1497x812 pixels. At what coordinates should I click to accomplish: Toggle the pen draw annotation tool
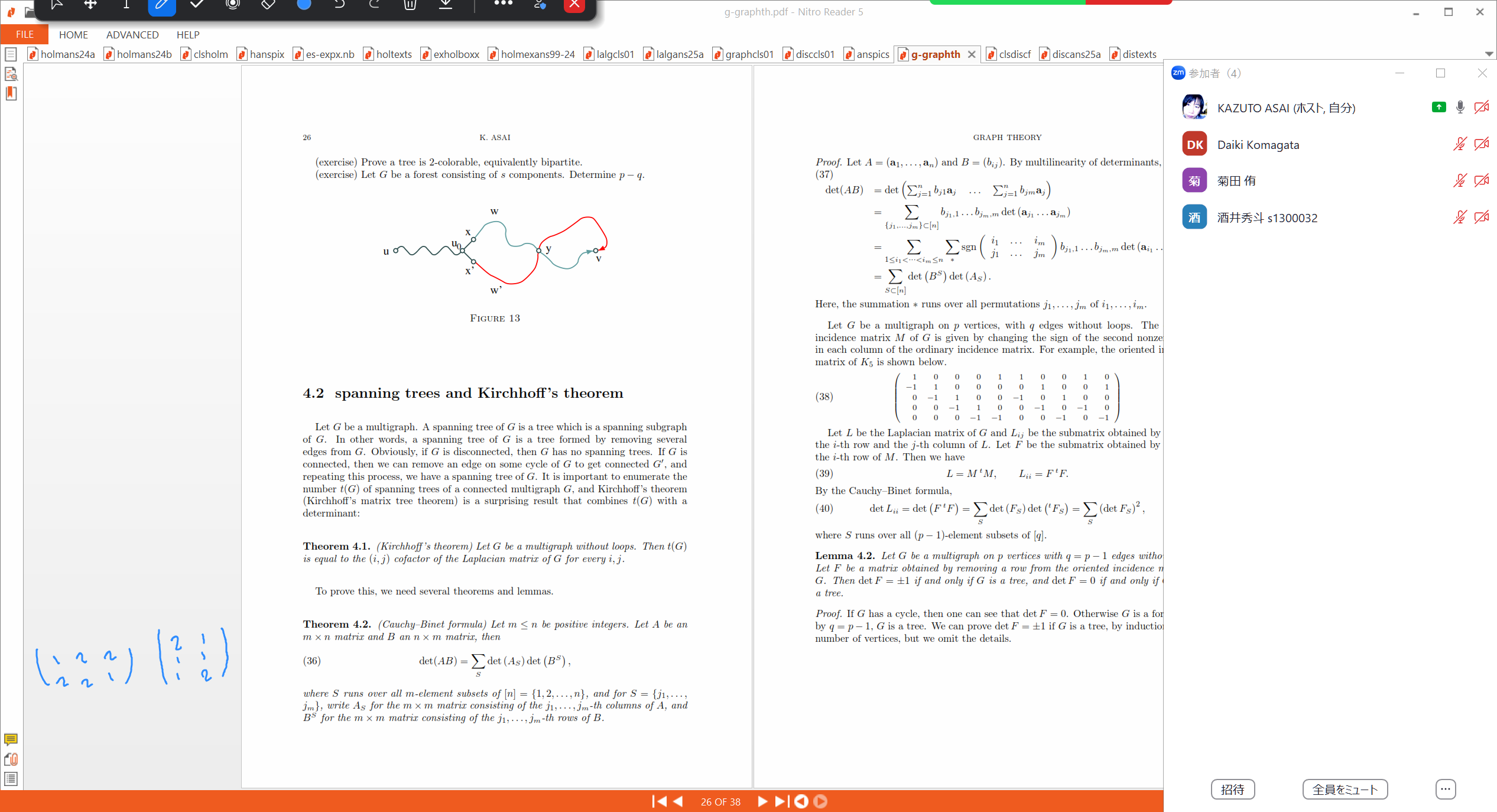(161, 5)
